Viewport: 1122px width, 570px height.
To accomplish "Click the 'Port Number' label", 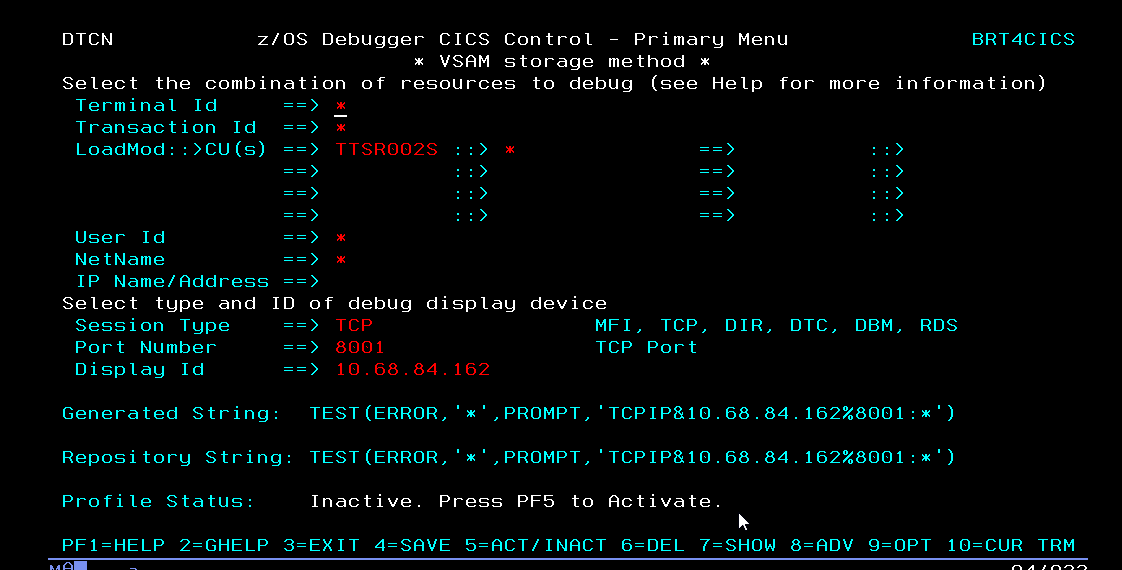I will click(x=146, y=348).
